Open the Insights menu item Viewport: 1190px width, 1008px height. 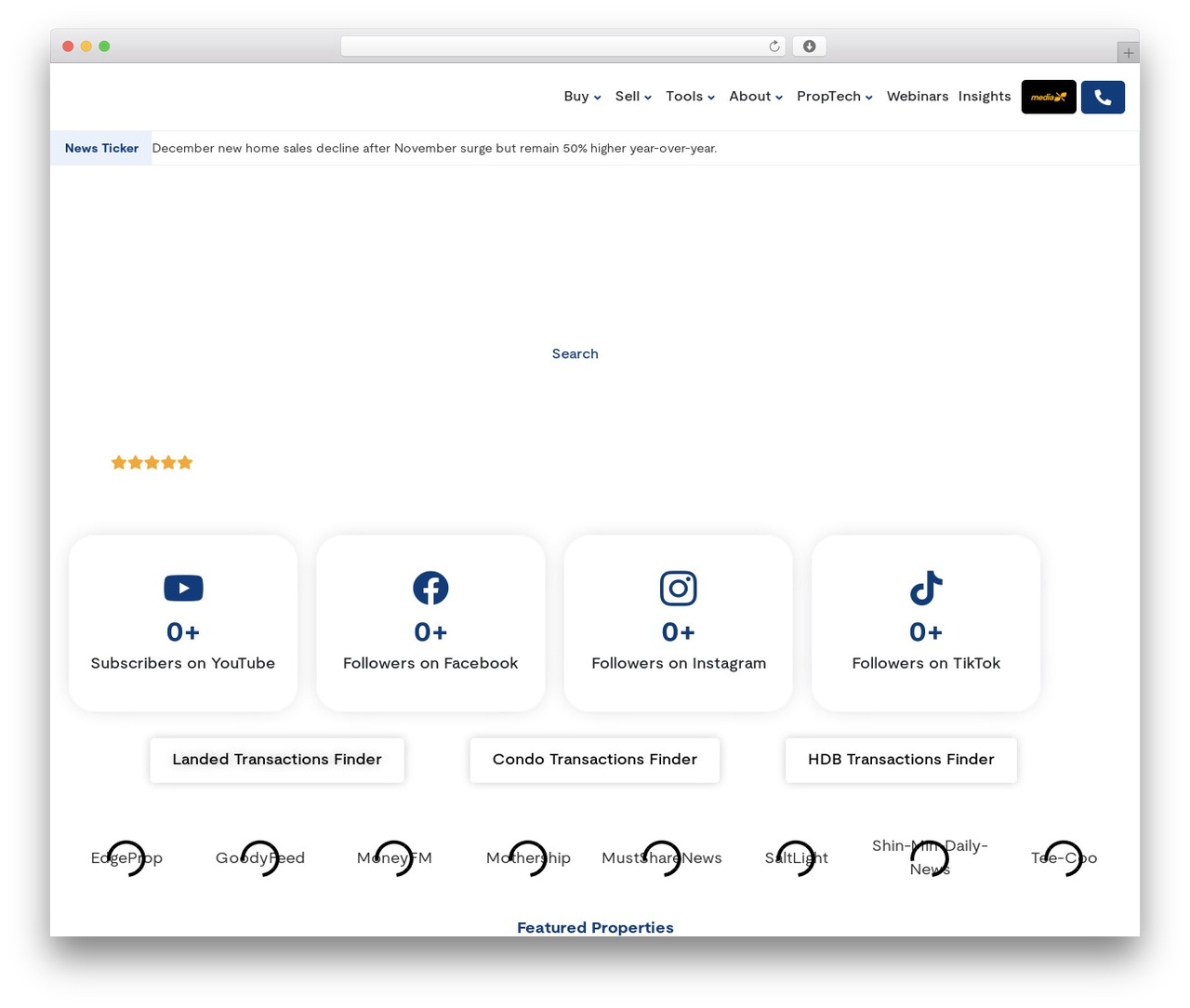985,97
